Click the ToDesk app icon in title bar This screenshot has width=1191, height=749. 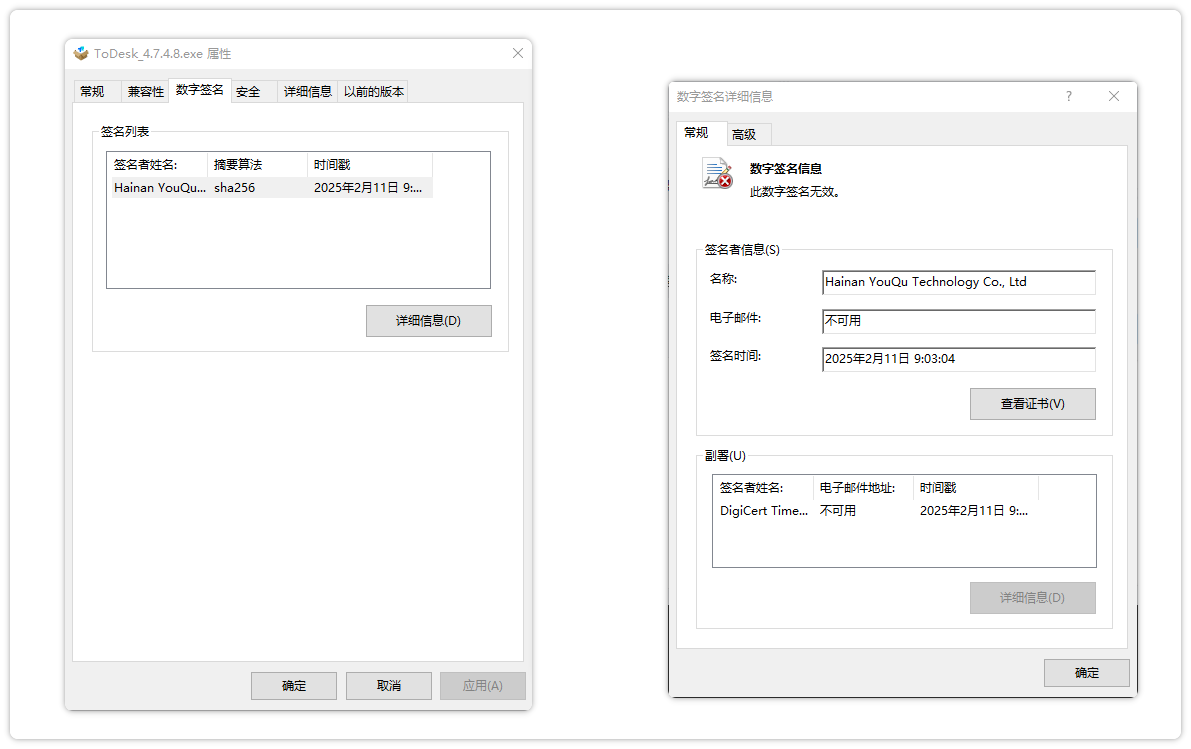click(x=81, y=54)
